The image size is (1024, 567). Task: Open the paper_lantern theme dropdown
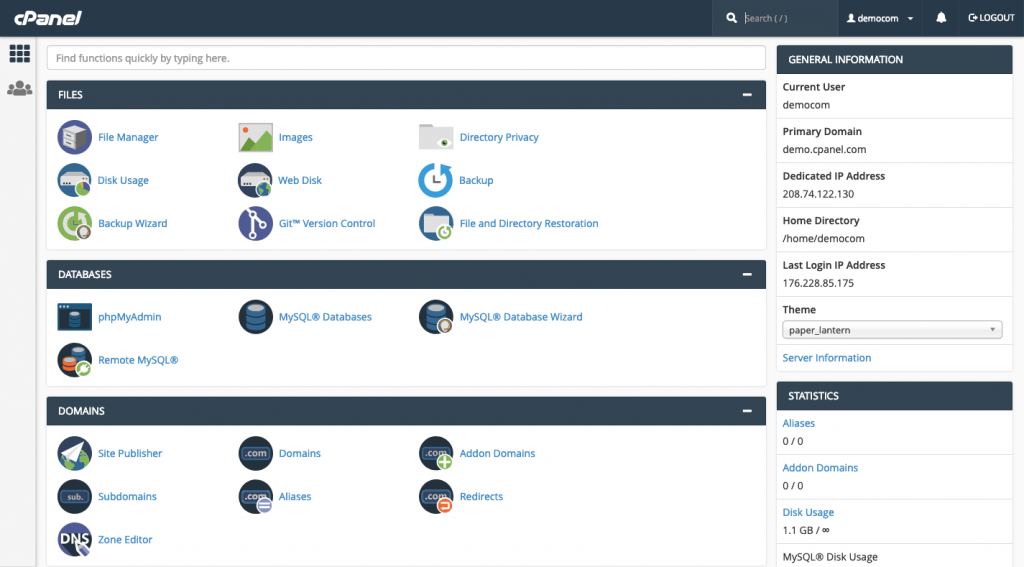[x=892, y=330]
